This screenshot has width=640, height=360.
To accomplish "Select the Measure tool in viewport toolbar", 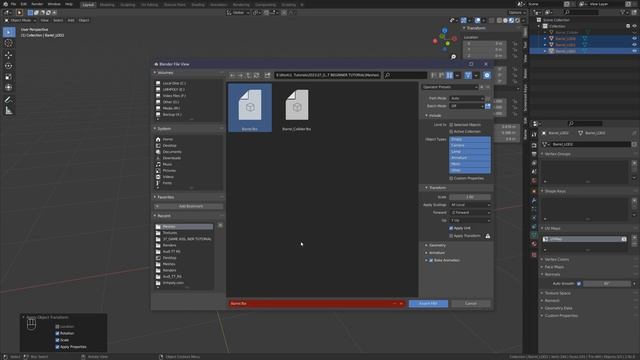I will [9, 111].
